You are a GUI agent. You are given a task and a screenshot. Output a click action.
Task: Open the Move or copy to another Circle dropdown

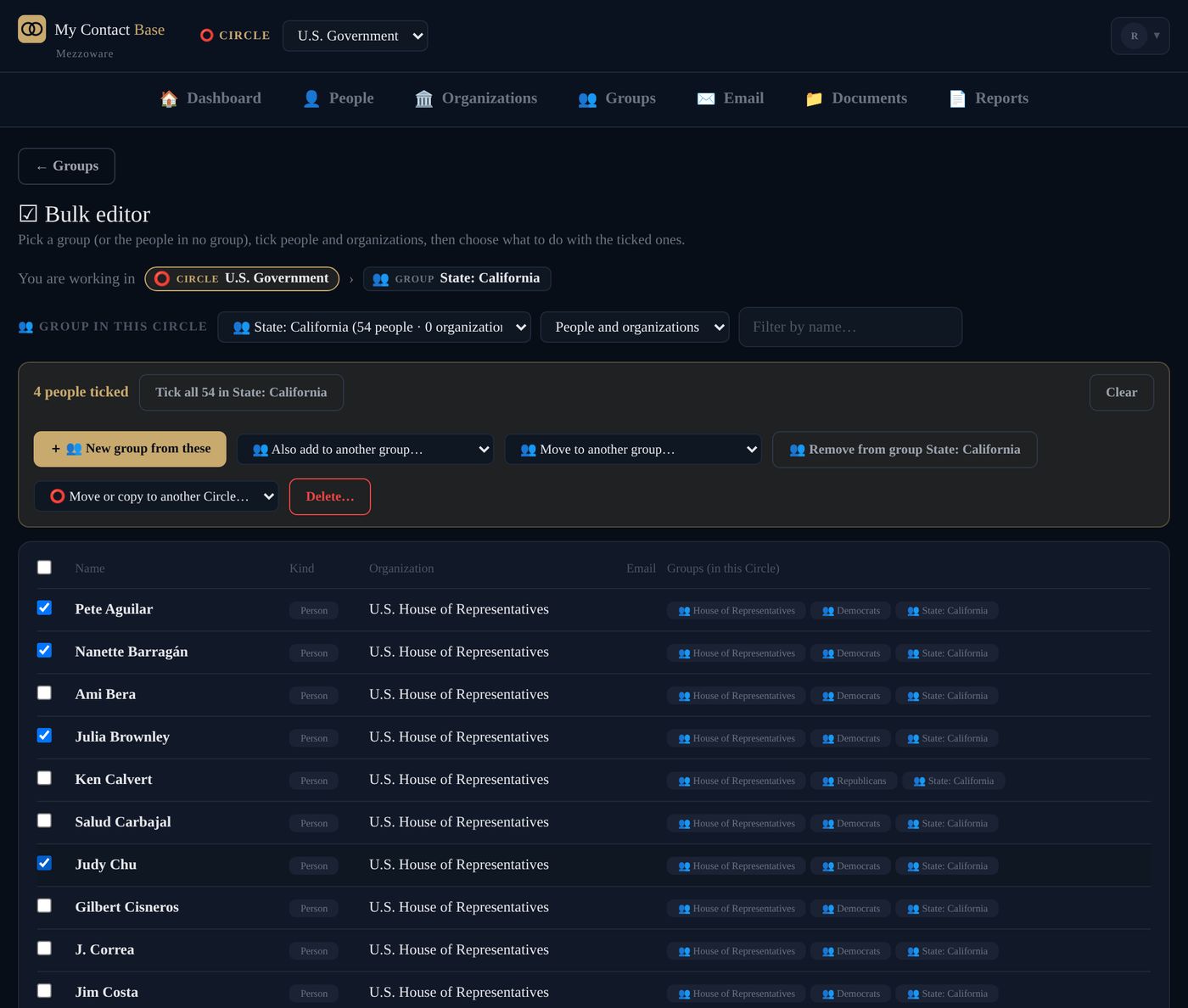point(156,496)
